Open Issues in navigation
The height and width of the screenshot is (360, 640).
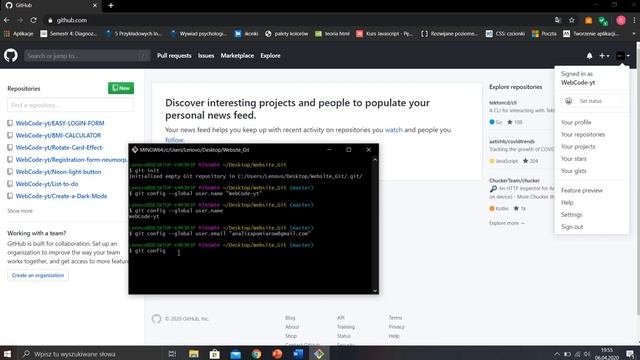(206, 56)
